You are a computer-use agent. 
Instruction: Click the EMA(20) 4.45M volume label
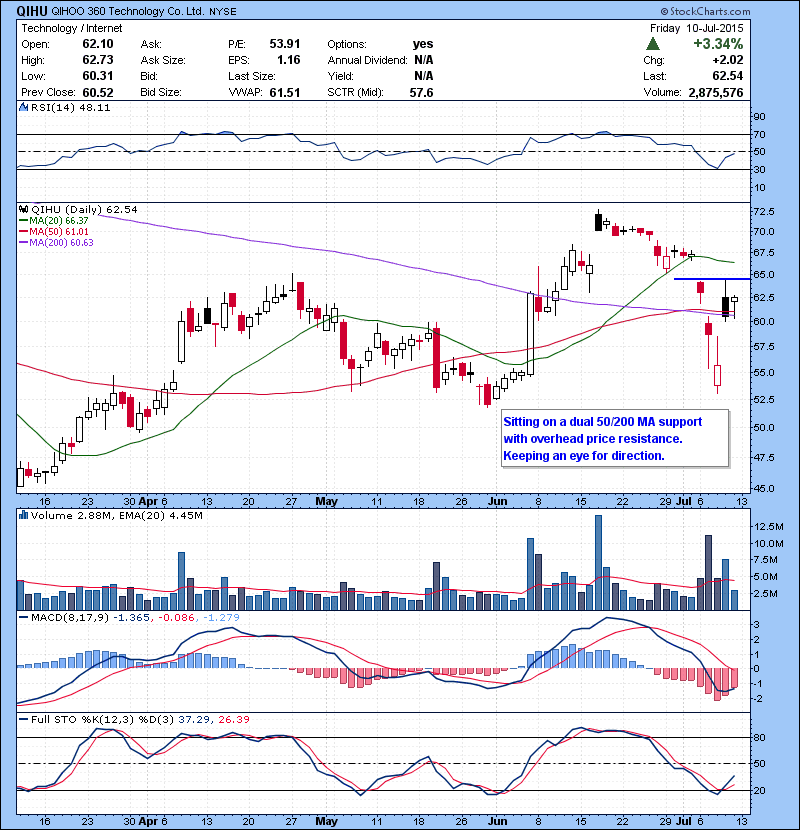(160, 516)
